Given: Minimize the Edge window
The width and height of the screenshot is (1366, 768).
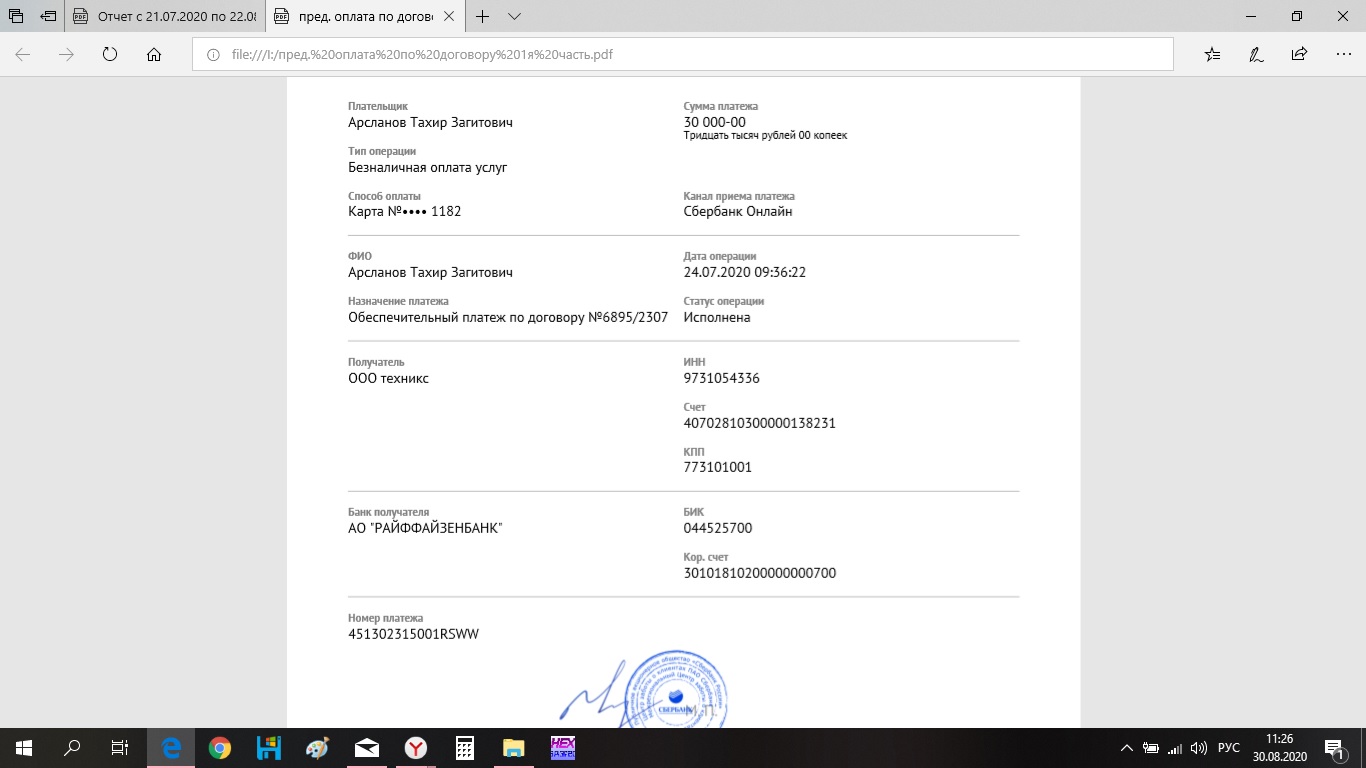Looking at the screenshot, I should (x=1251, y=16).
